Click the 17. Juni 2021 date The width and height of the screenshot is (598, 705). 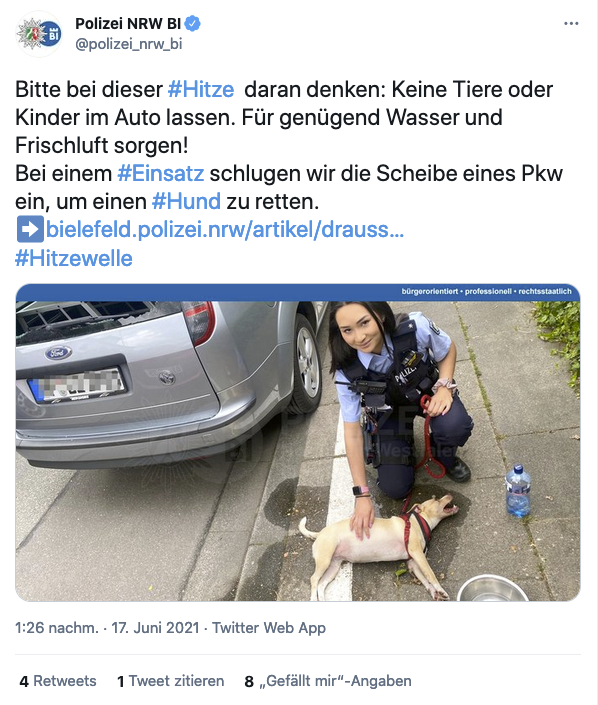(155, 628)
